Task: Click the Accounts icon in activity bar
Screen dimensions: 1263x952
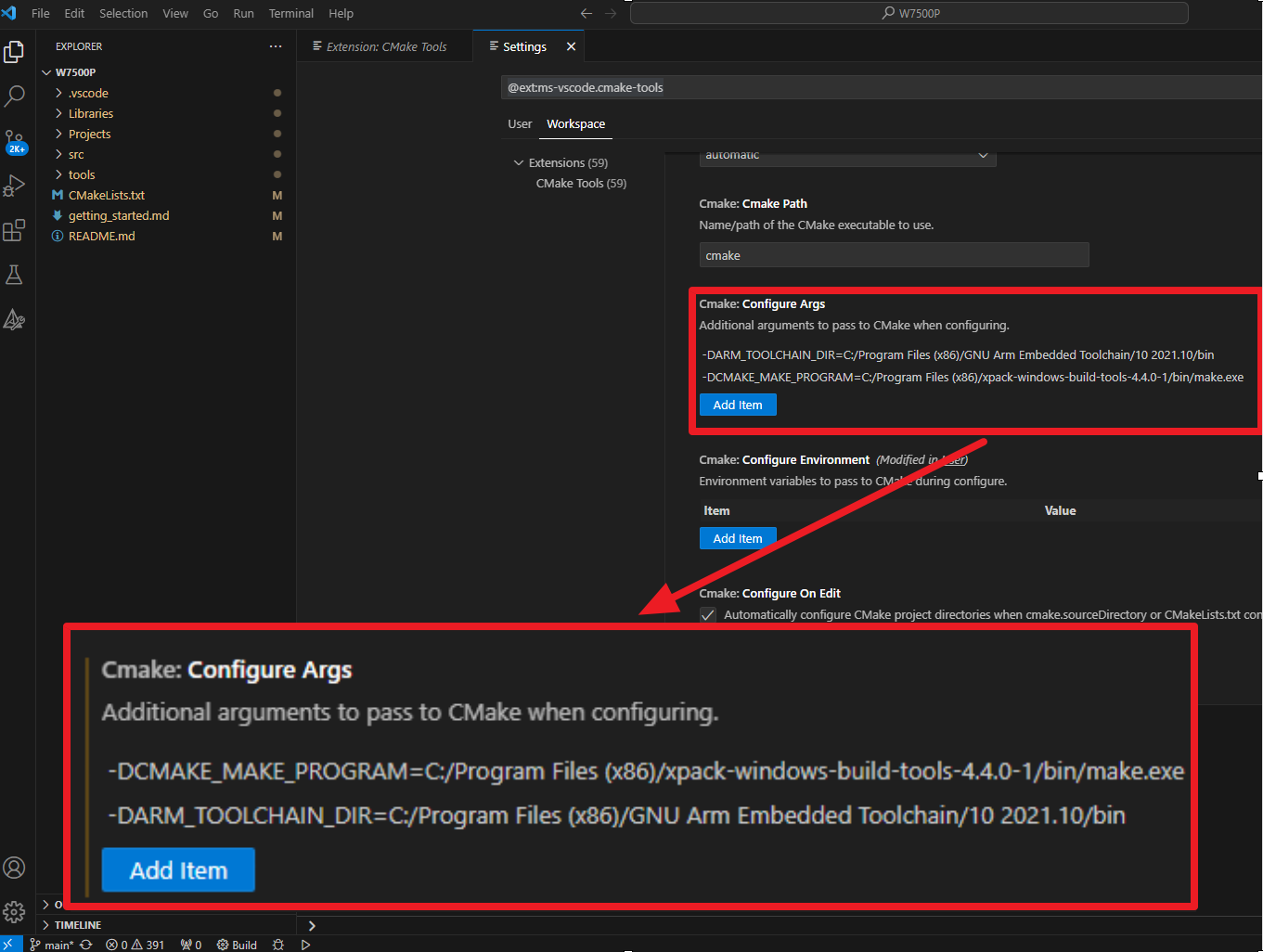Action: point(14,868)
